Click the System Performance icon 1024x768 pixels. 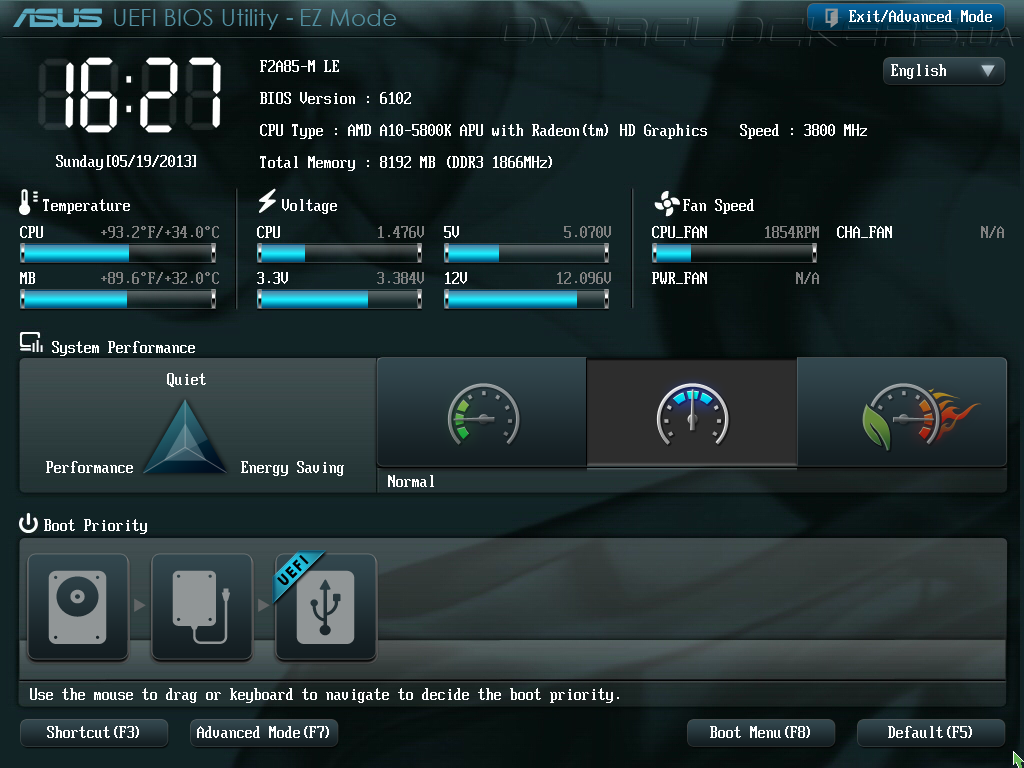tap(31, 343)
